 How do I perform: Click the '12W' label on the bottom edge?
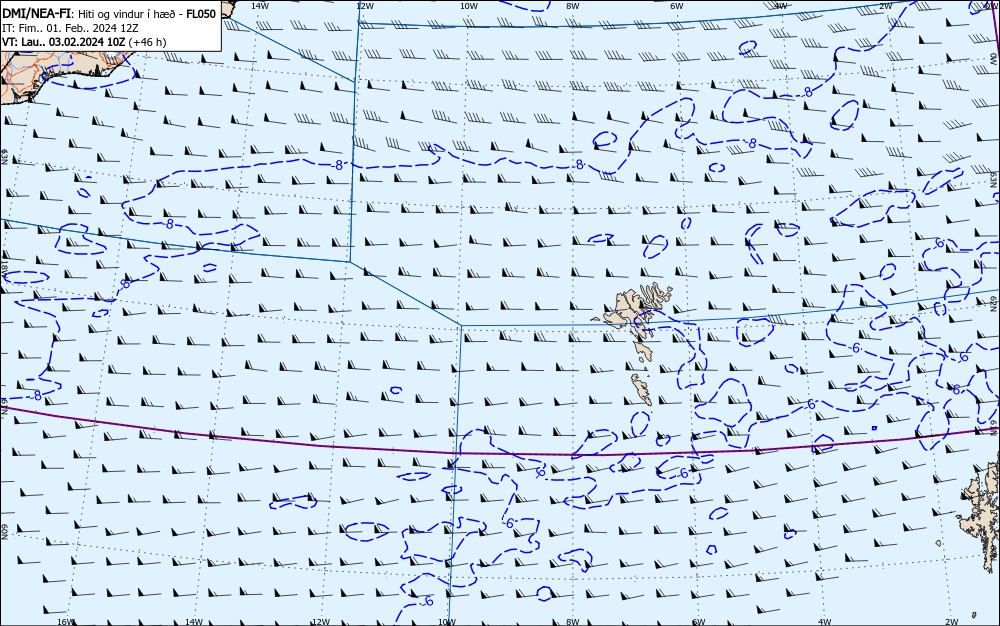[321, 622]
